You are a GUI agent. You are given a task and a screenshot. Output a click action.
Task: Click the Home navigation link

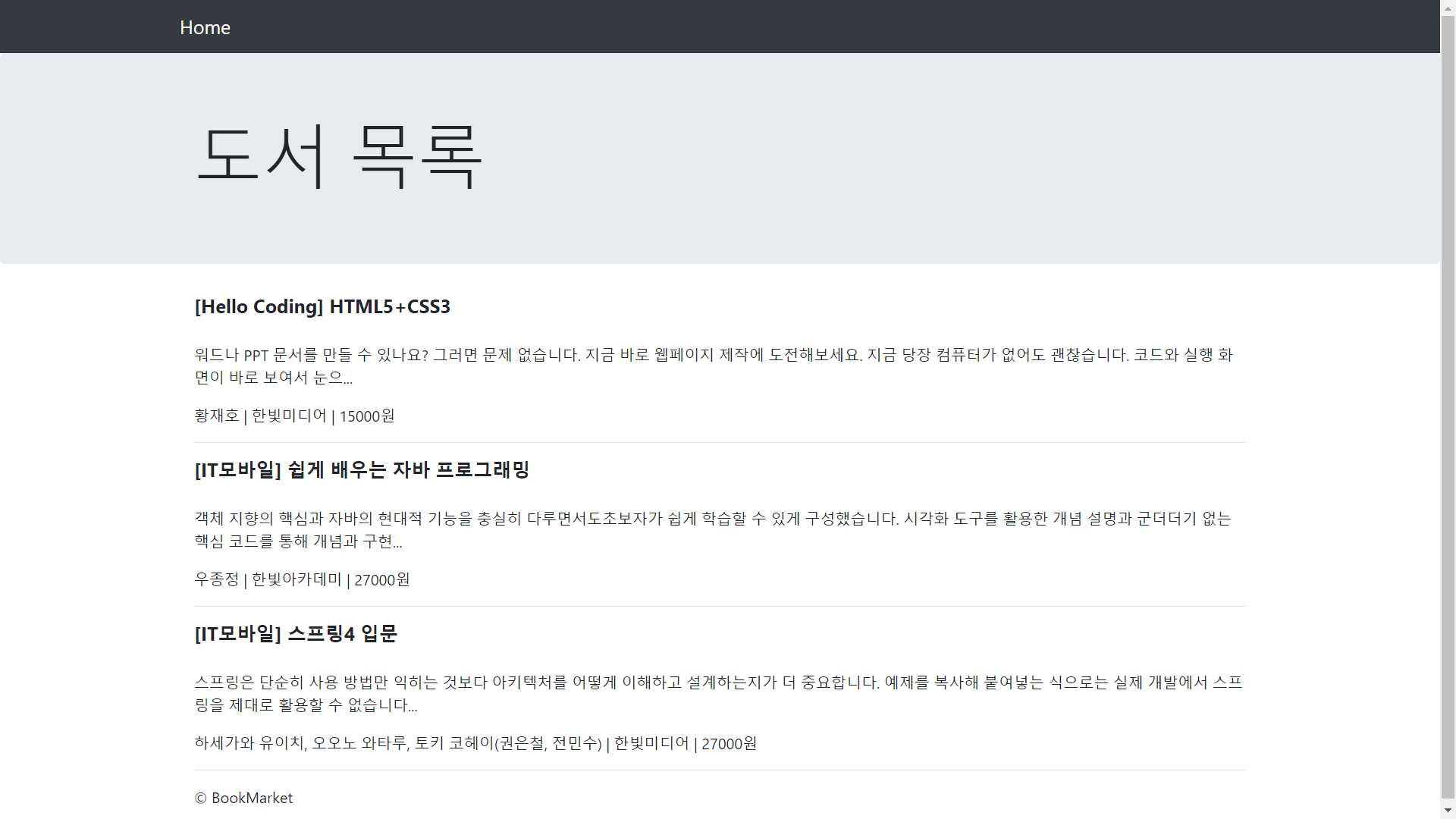pos(205,27)
